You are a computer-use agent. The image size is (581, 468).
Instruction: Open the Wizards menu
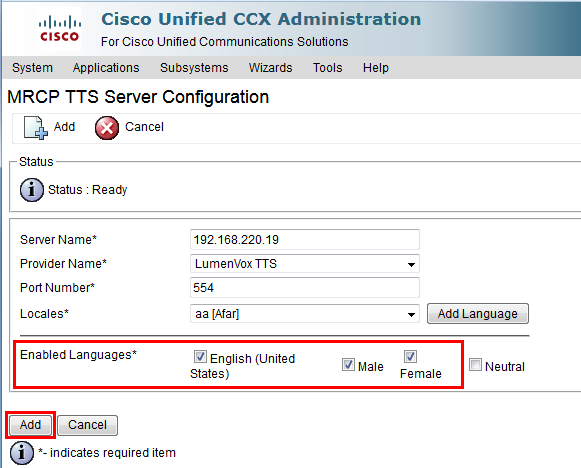pyautogui.click(x=270, y=68)
